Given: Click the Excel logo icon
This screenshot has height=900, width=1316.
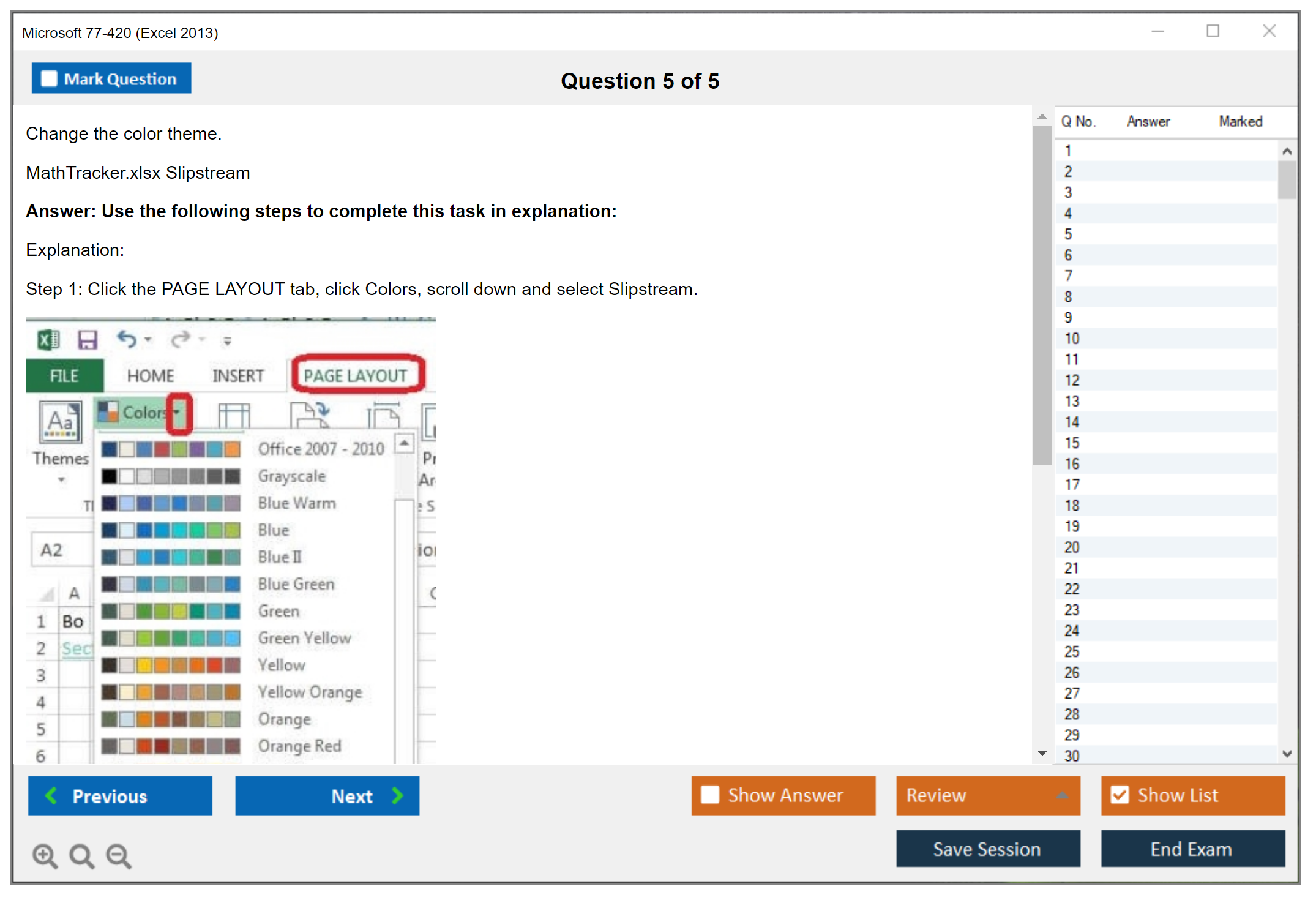Looking at the screenshot, I should [x=48, y=339].
